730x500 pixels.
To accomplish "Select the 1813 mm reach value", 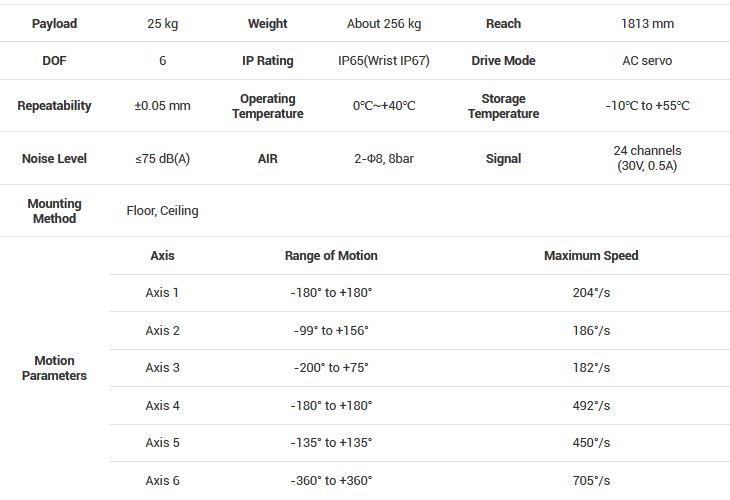I will [647, 23].
